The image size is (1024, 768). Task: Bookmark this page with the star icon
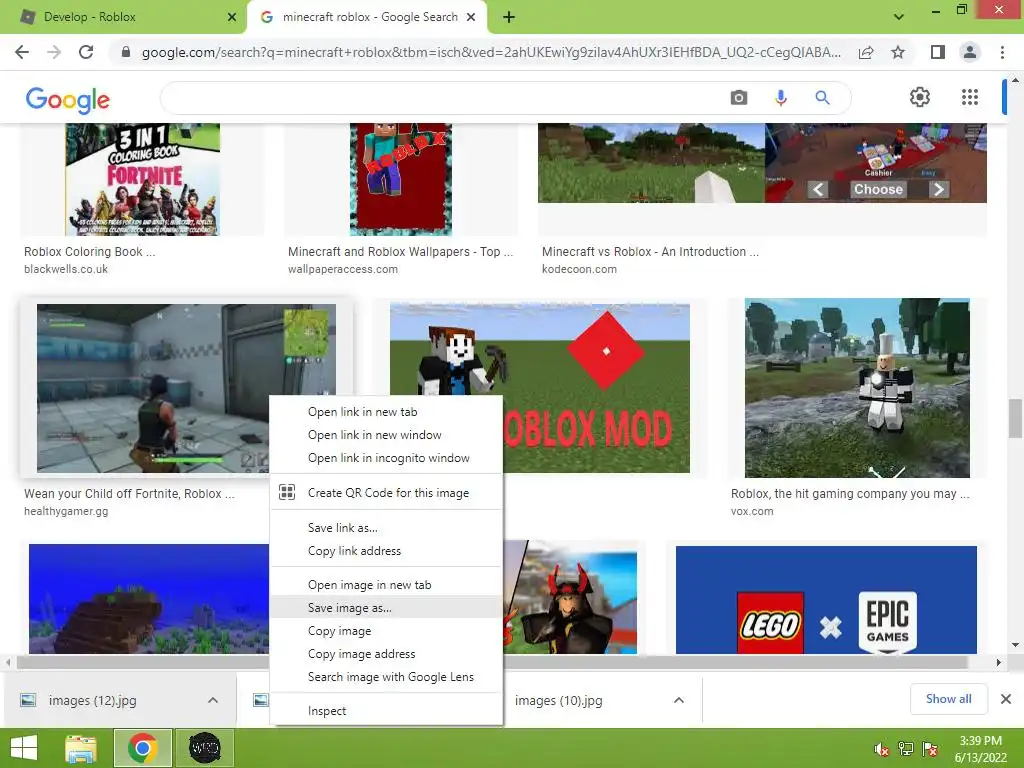(x=898, y=52)
